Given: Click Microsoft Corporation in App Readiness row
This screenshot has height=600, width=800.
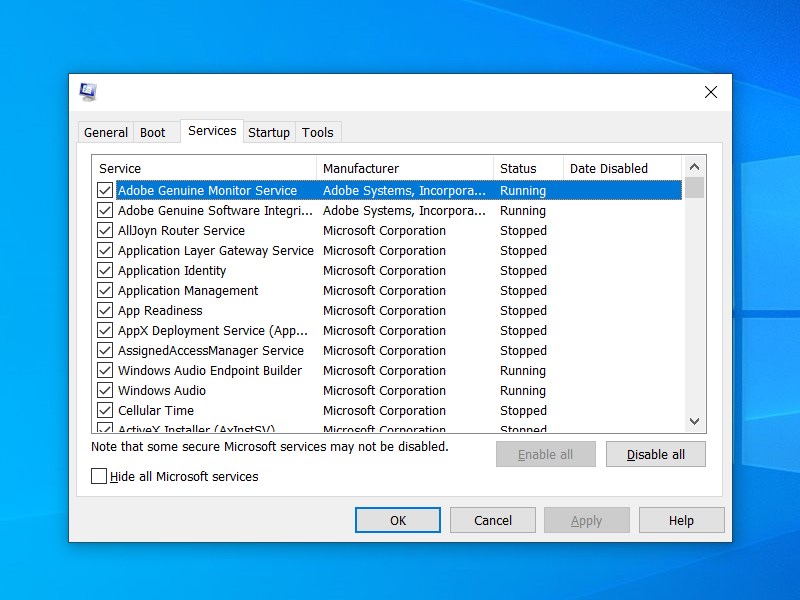Looking at the screenshot, I should pyautogui.click(x=384, y=311).
